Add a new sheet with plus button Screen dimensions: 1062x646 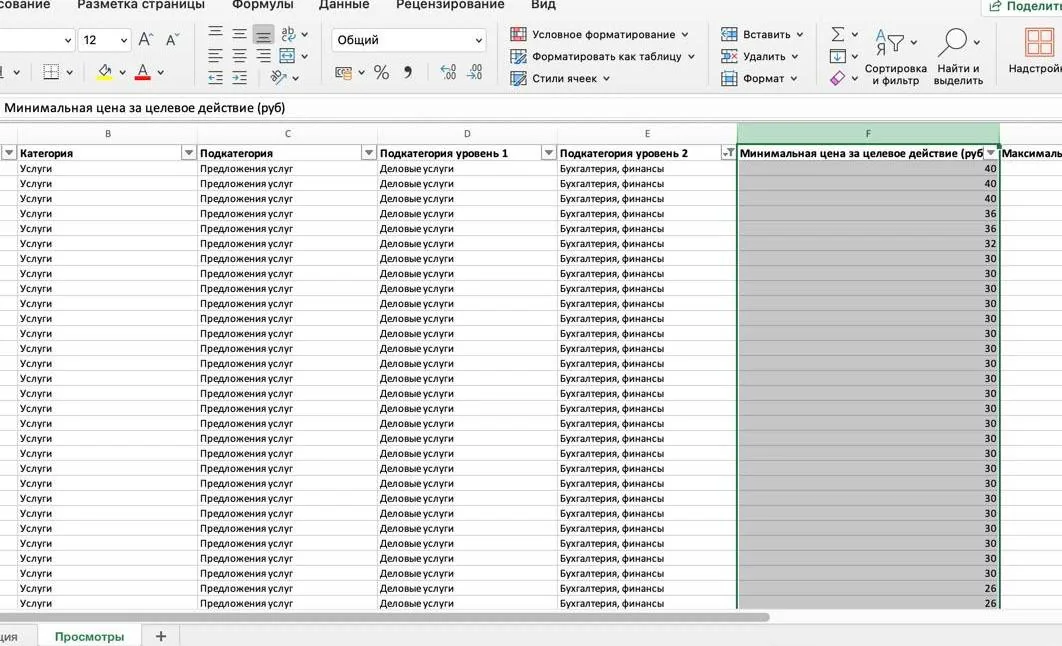click(x=161, y=637)
